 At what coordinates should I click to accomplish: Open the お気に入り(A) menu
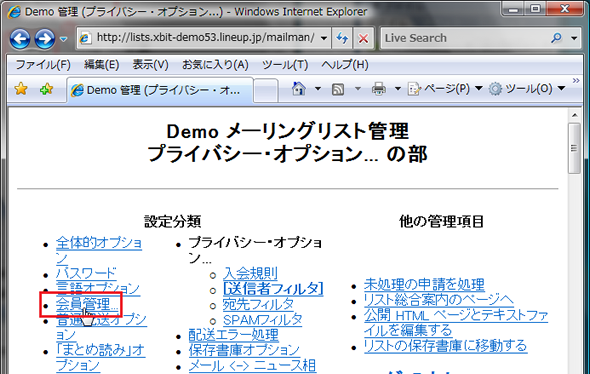pyautogui.click(x=215, y=65)
